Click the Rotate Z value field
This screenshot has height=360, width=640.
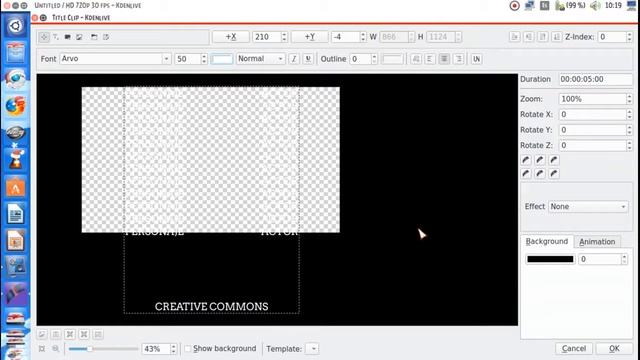point(593,145)
